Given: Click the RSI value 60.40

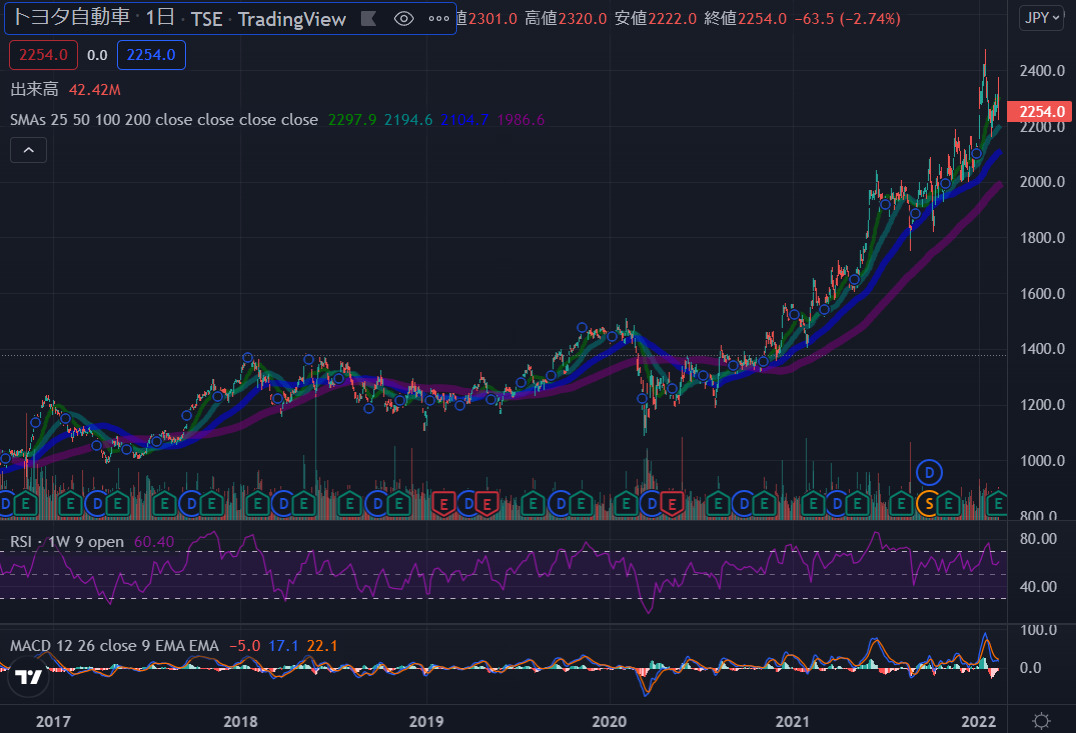Looking at the screenshot, I should click(x=154, y=542).
